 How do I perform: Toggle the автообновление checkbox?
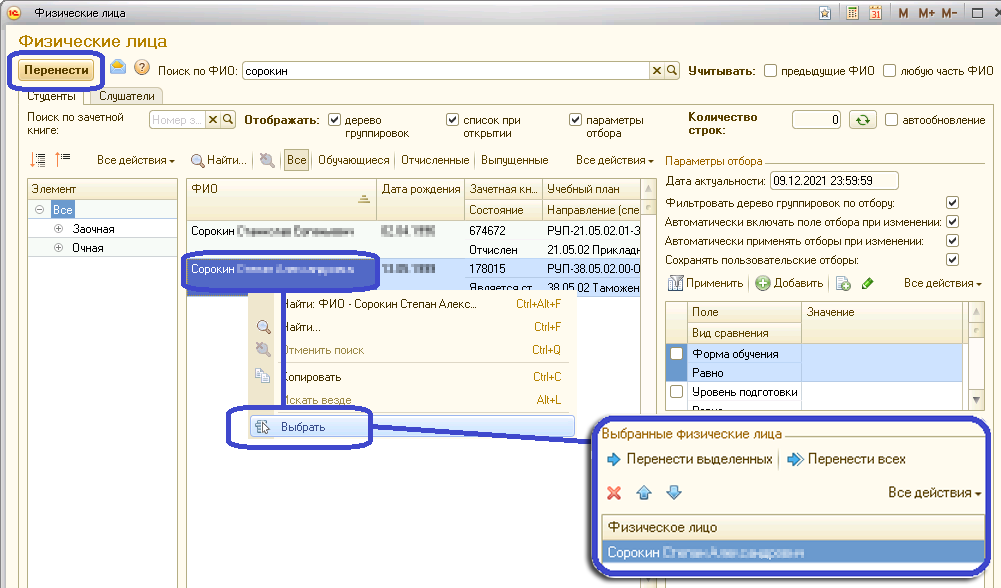(x=892, y=120)
